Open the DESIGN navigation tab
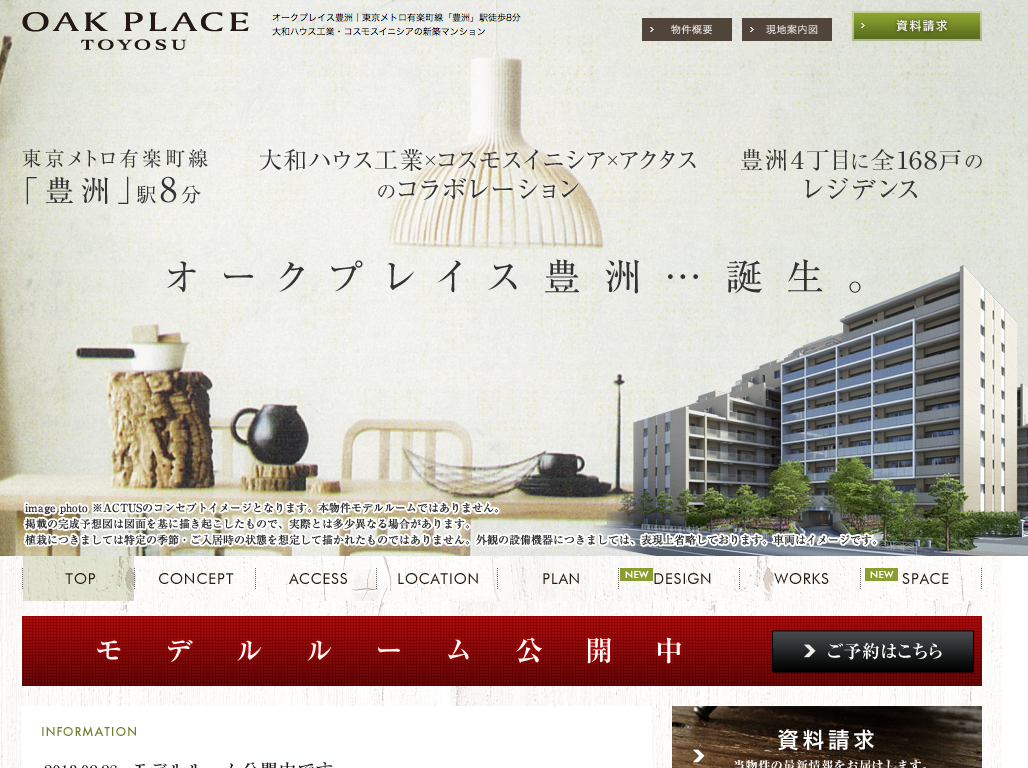Viewport: 1028px width, 768px height. coord(681,579)
